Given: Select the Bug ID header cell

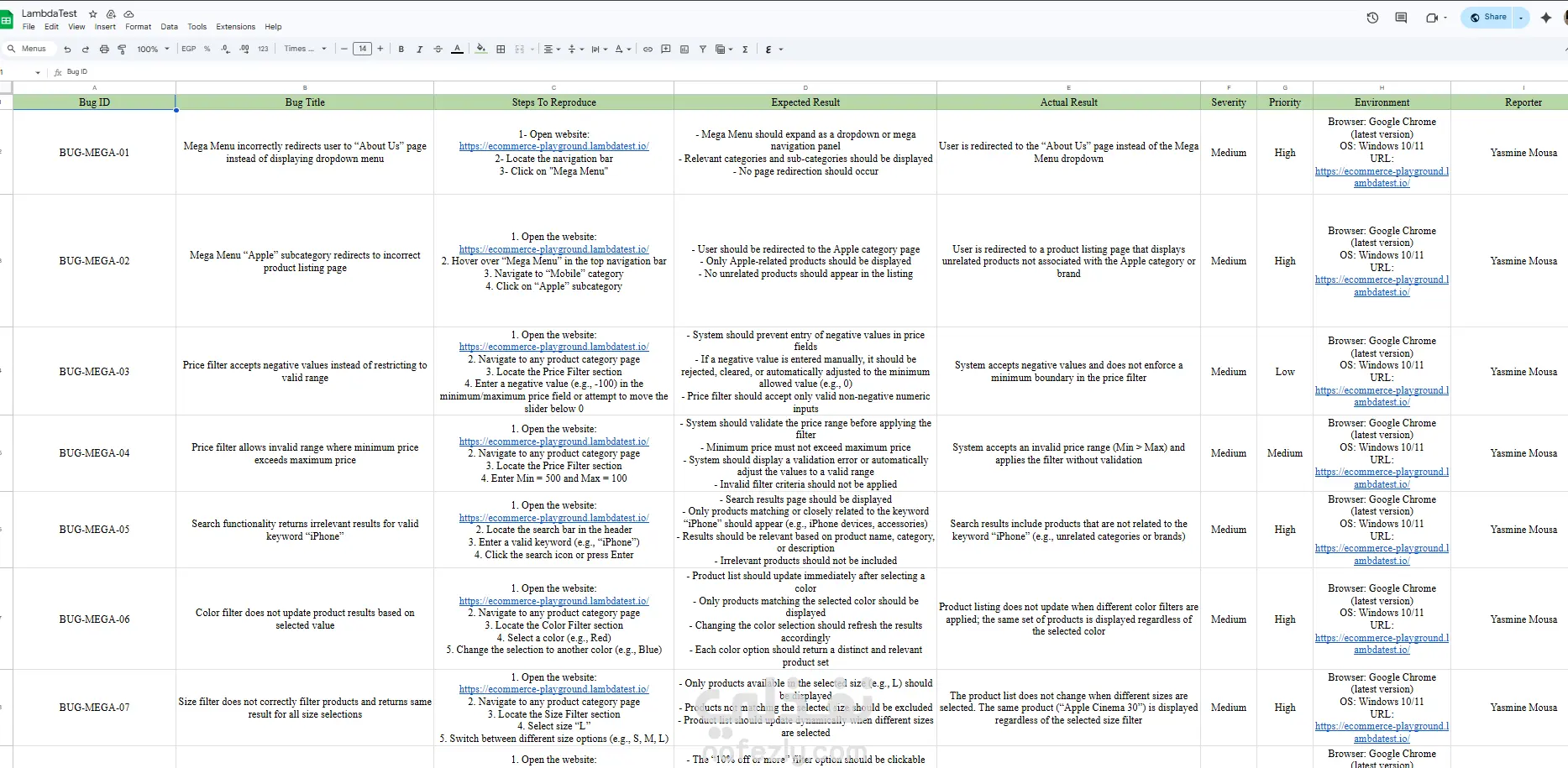Looking at the screenshot, I should [94, 102].
